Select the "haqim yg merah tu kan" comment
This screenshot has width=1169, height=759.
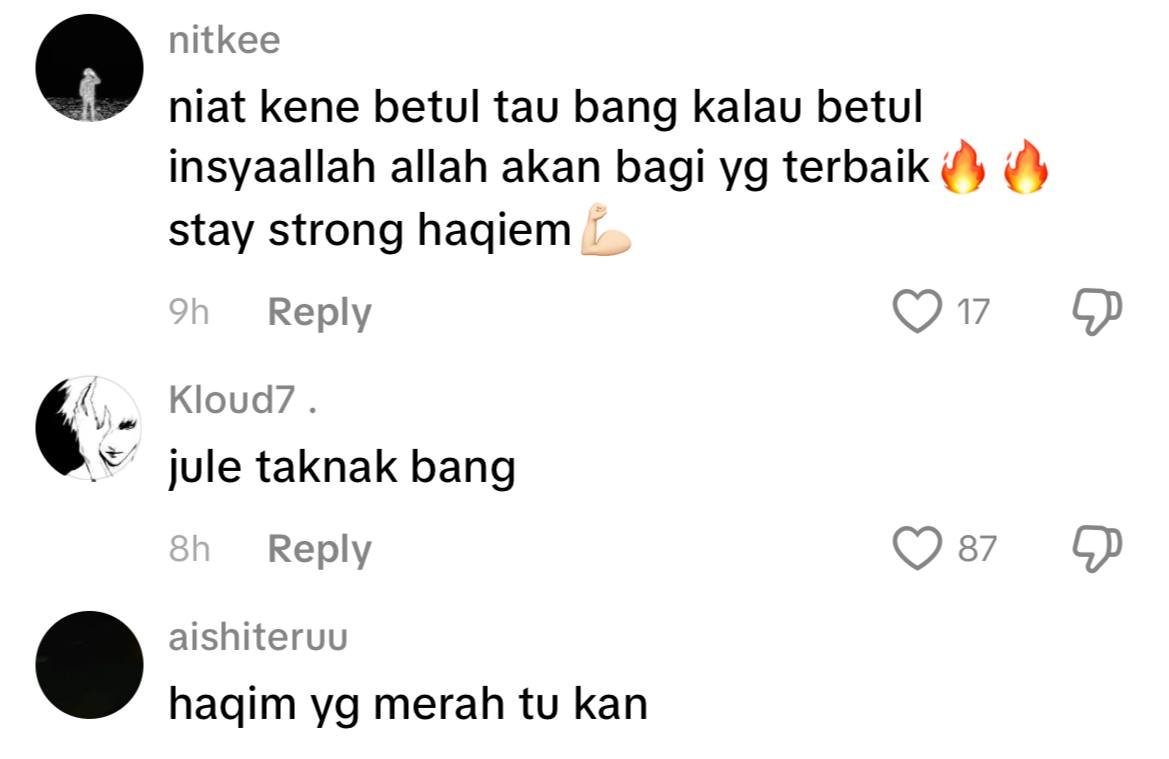[x=408, y=705]
